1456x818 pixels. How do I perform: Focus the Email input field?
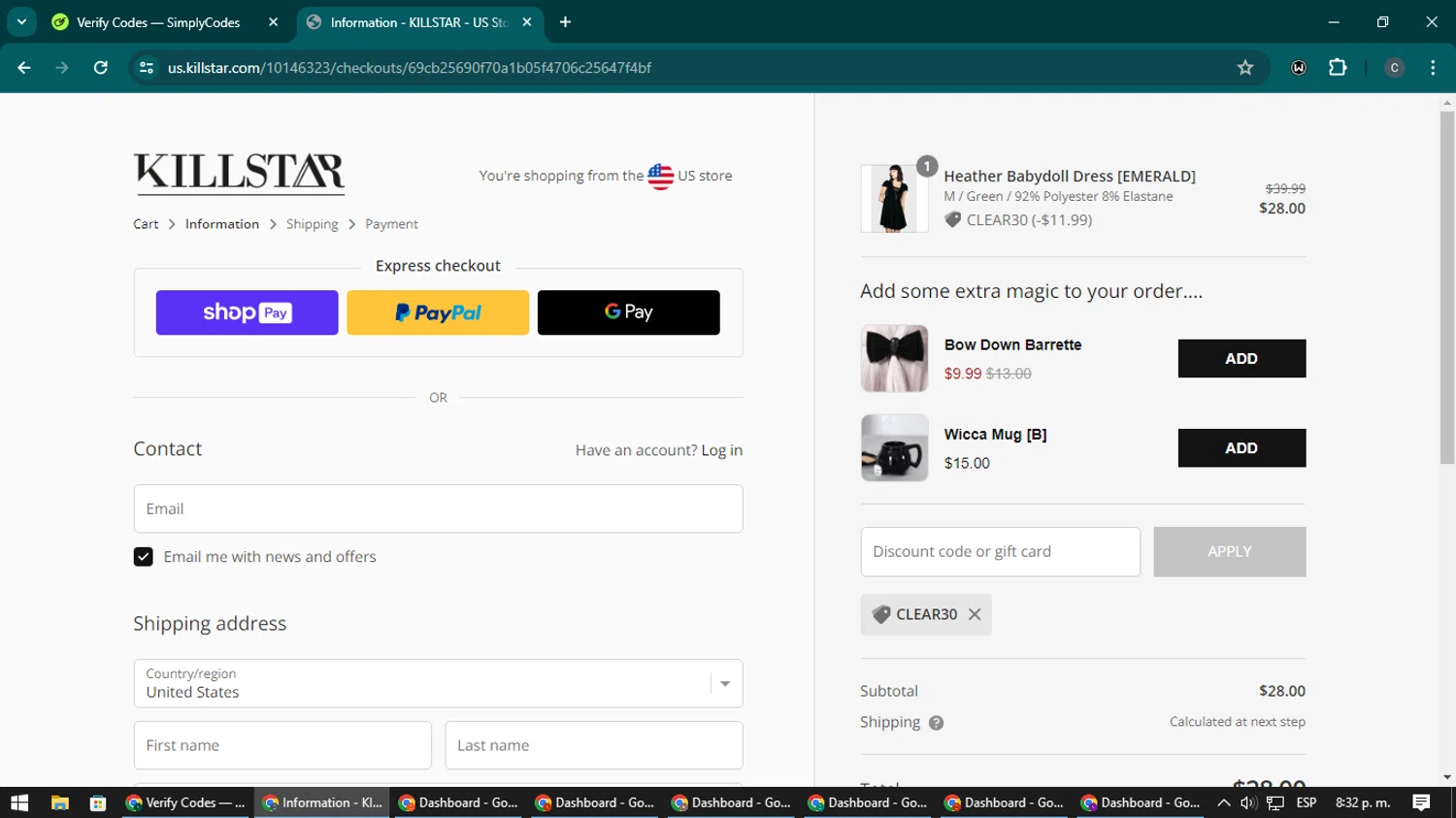[438, 508]
